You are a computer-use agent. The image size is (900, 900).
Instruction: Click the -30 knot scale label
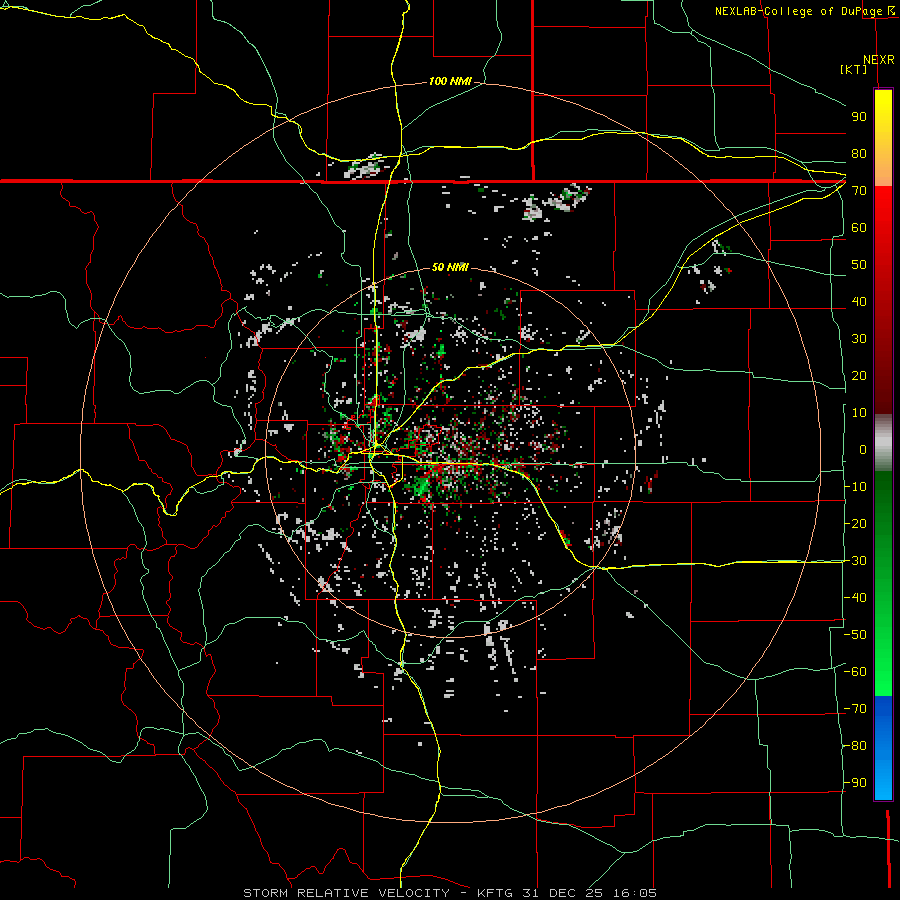855,561
